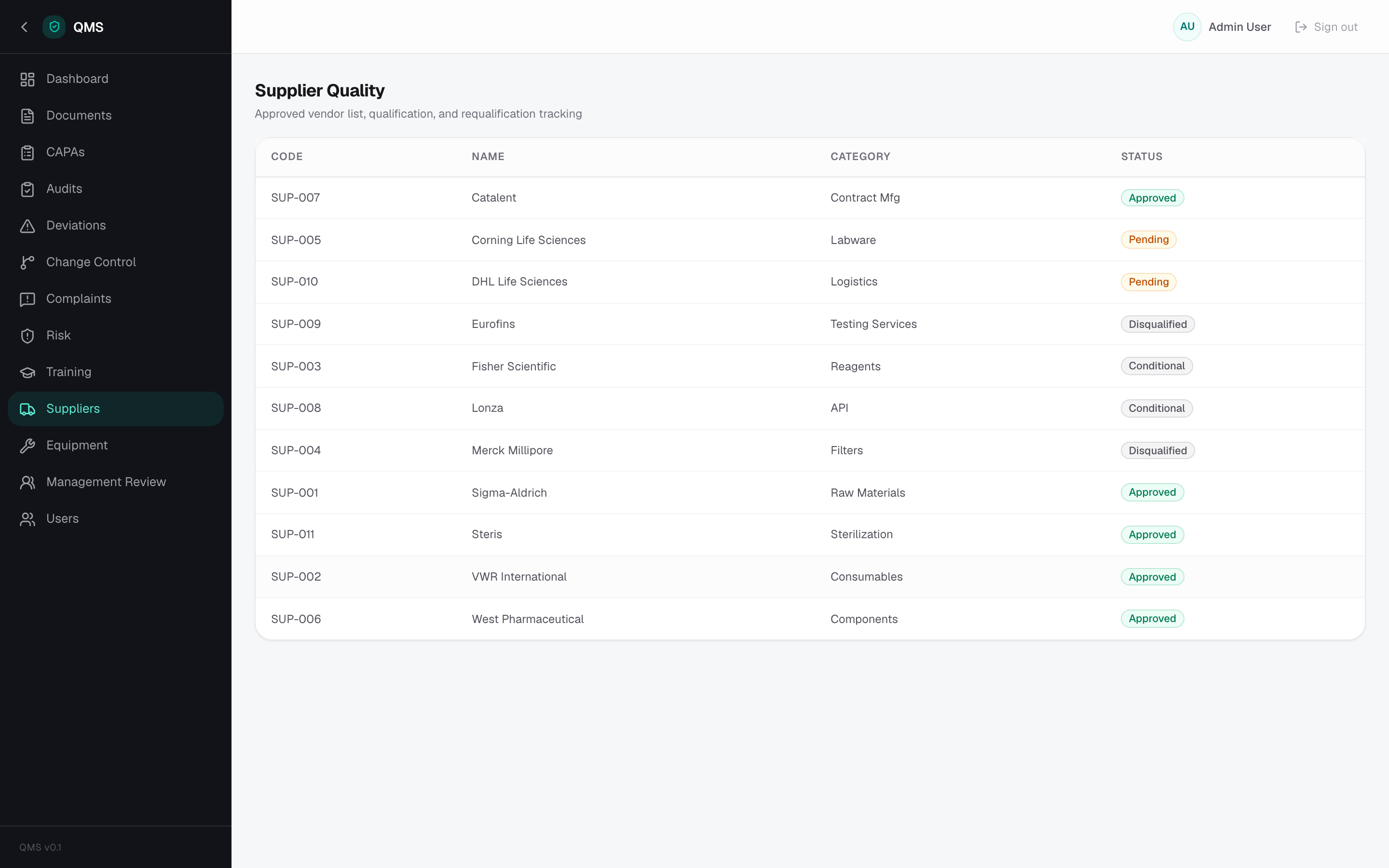Click the Dashboard grid icon in sidebar
The image size is (1389, 868).
(x=27, y=79)
